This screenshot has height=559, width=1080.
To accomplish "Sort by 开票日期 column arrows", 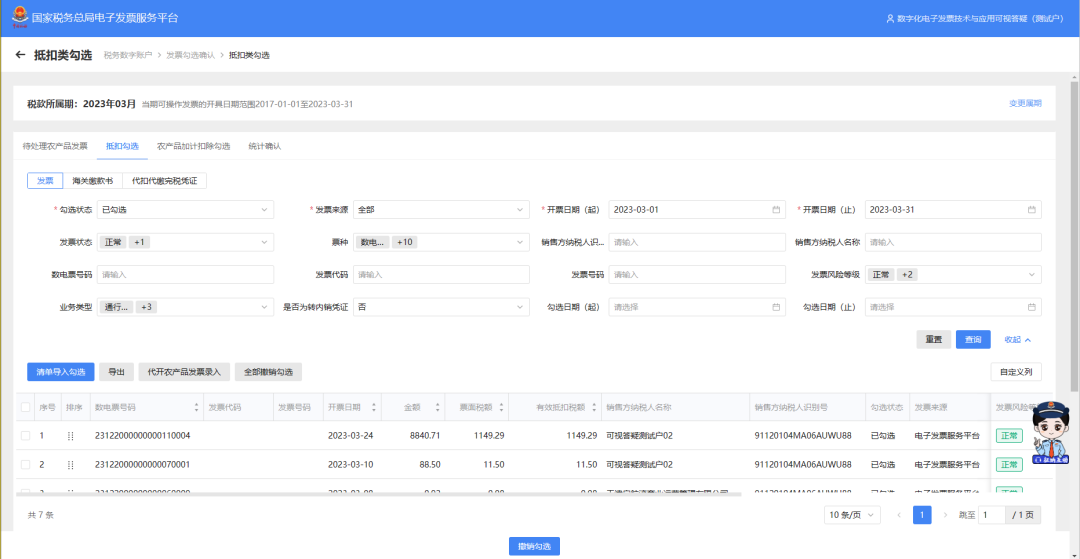I will click(x=374, y=408).
